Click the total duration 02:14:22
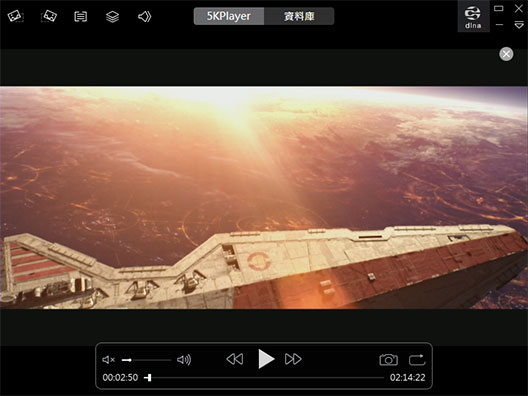The height and width of the screenshot is (396, 528). click(x=407, y=377)
